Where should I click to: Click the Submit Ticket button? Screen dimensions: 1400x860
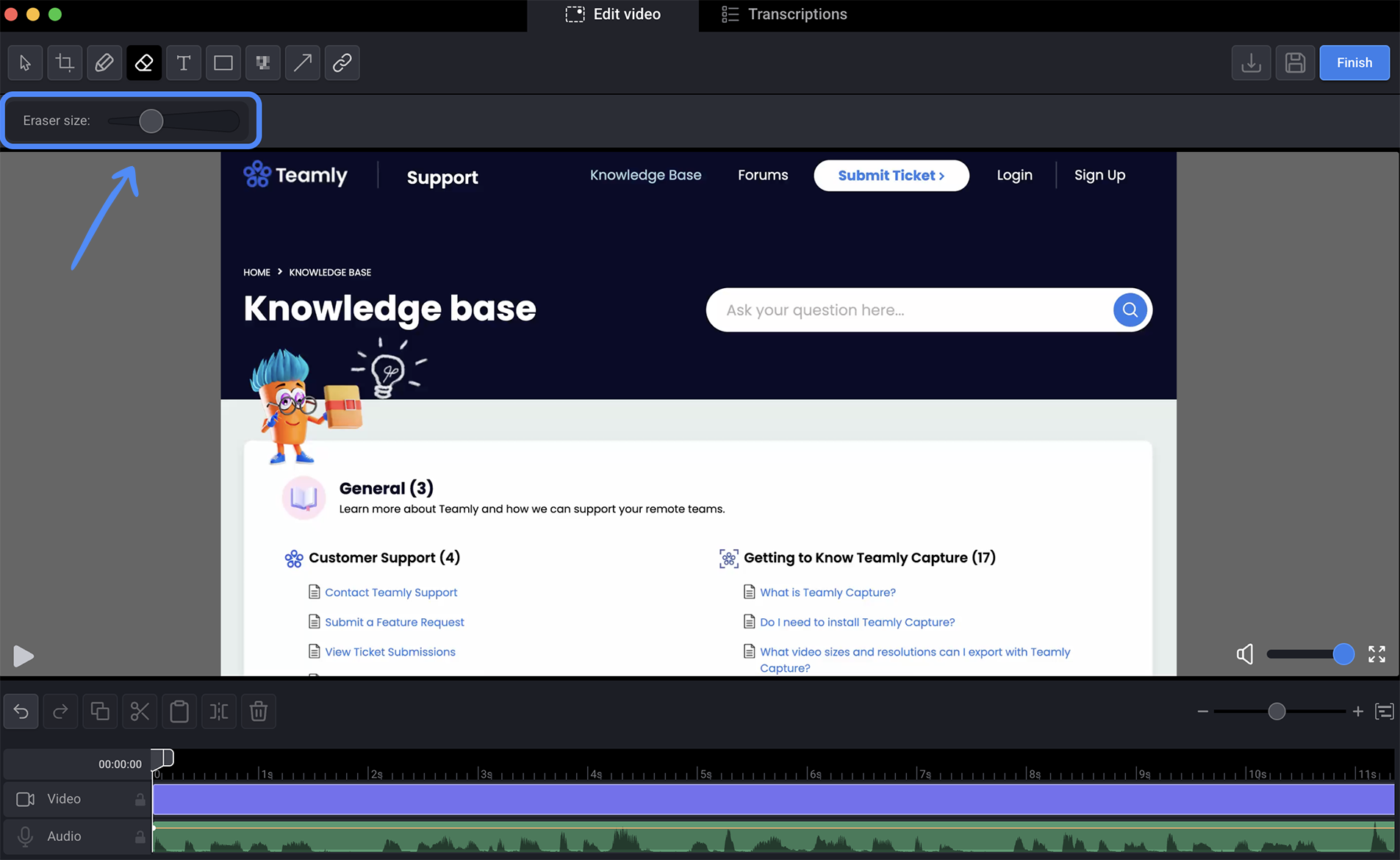click(891, 176)
